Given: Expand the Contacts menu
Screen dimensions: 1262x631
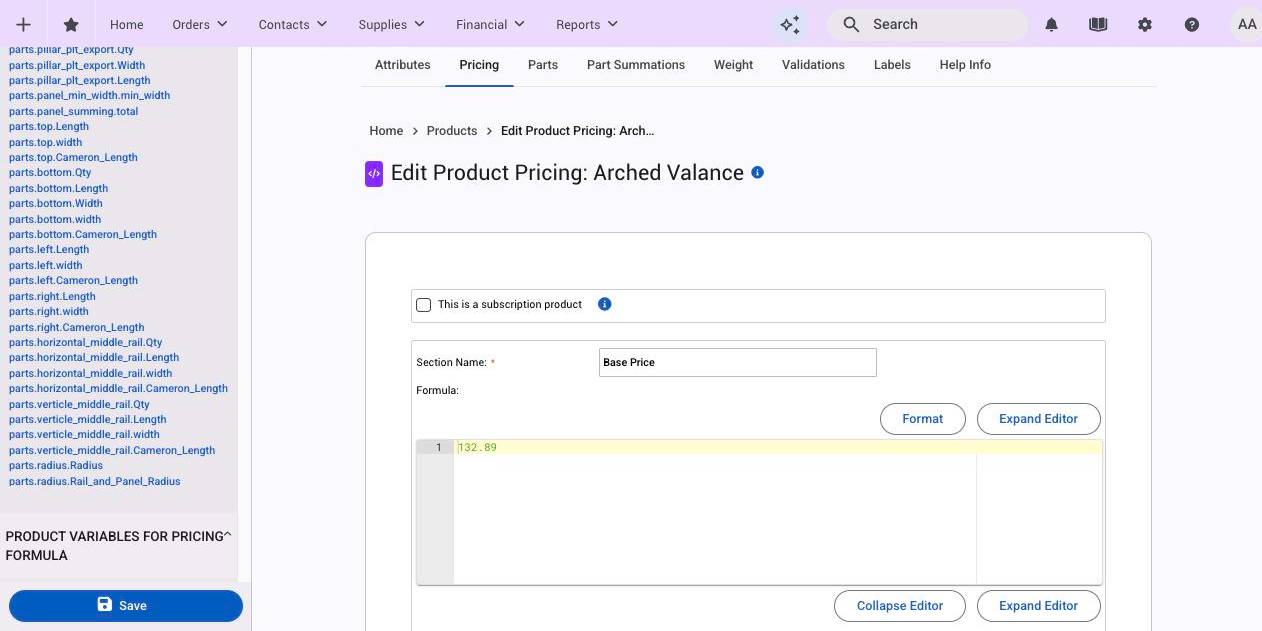Looking at the screenshot, I should point(292,24).
